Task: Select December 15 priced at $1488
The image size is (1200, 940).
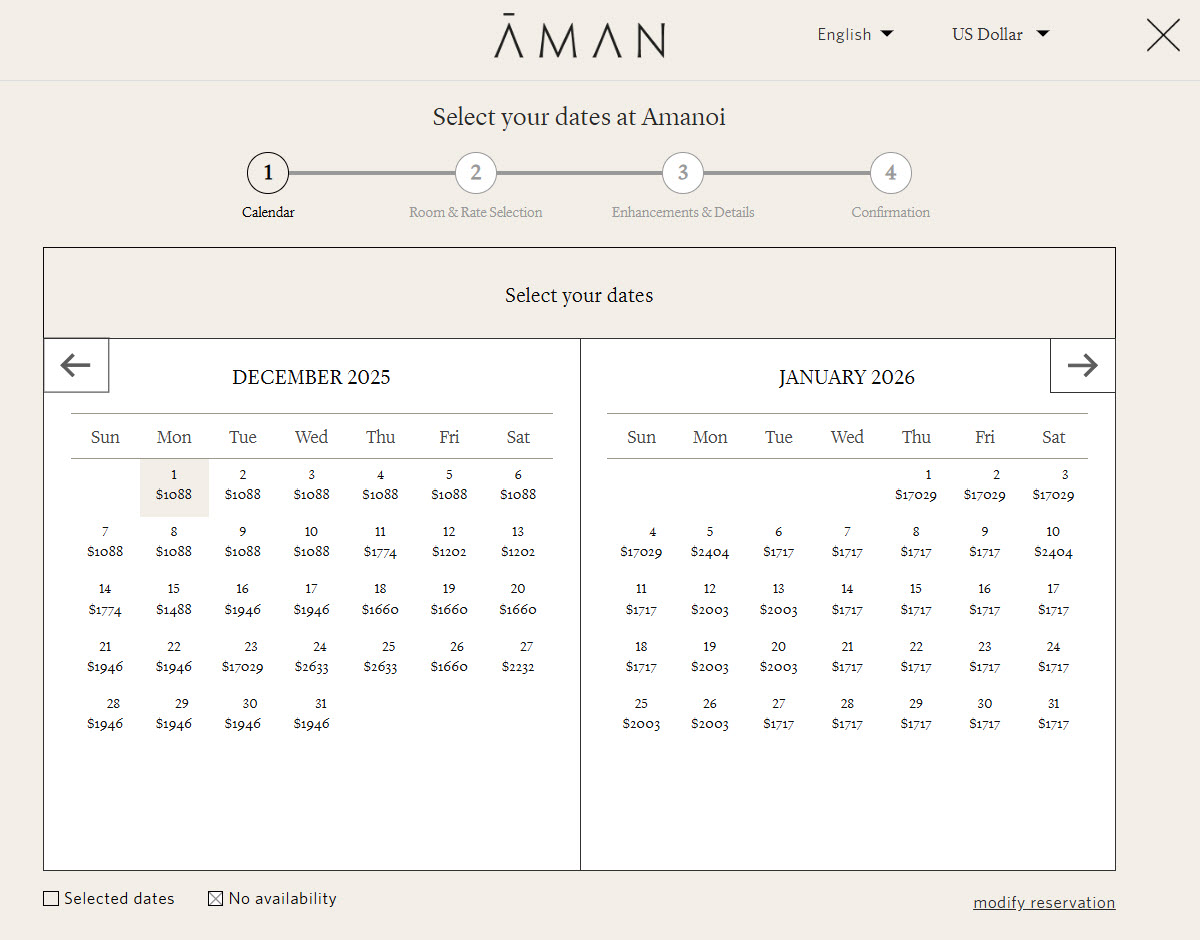Action: (174, 600)
